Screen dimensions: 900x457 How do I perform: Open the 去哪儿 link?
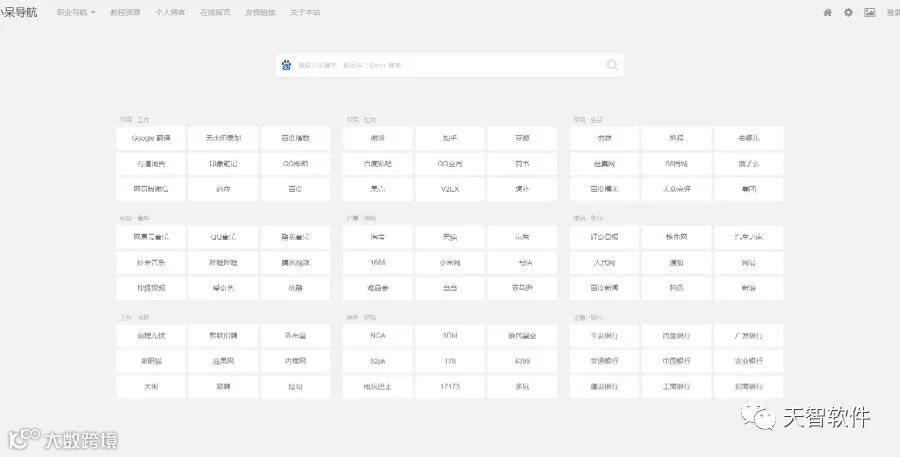748,138
